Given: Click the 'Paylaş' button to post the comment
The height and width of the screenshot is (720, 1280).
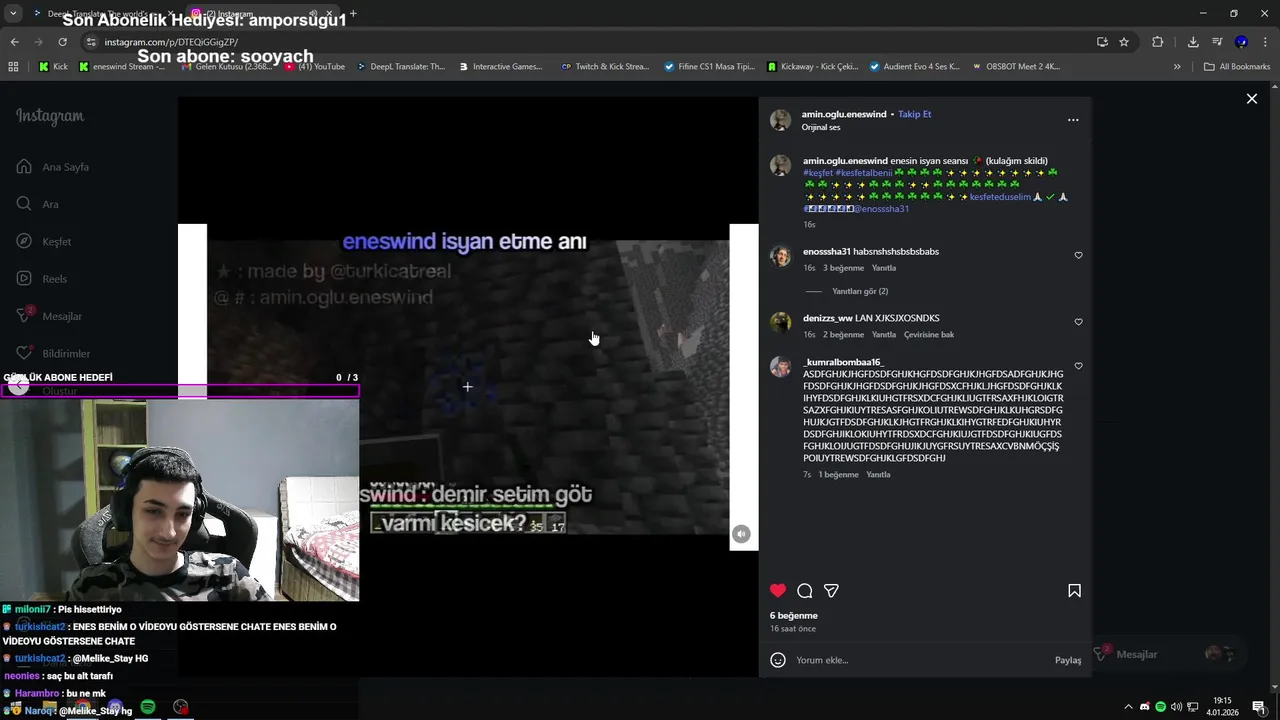Looking at the screenshot, I should pos(1068,660).
